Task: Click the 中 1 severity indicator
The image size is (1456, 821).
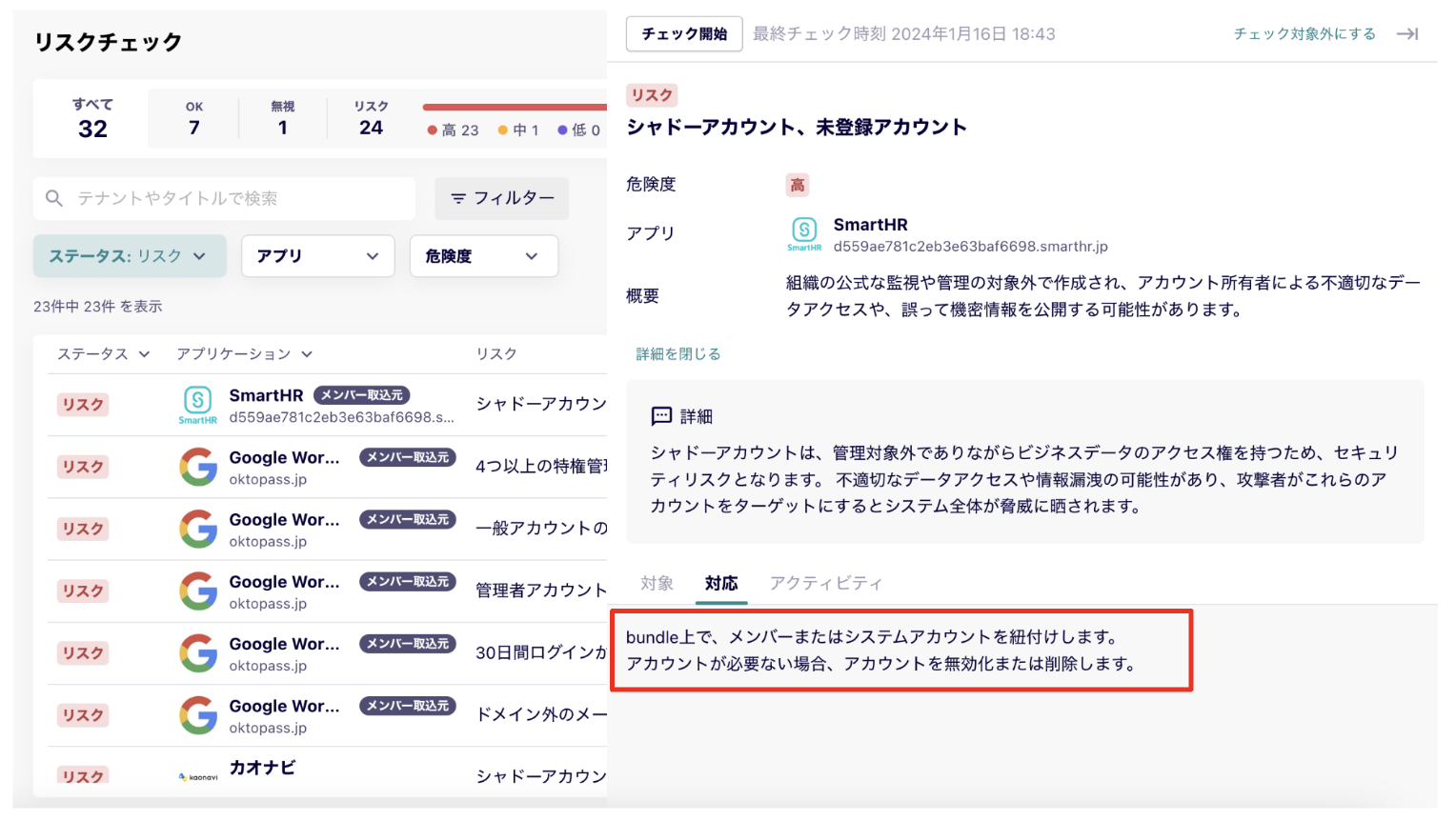Action: (x=518, y=130)
